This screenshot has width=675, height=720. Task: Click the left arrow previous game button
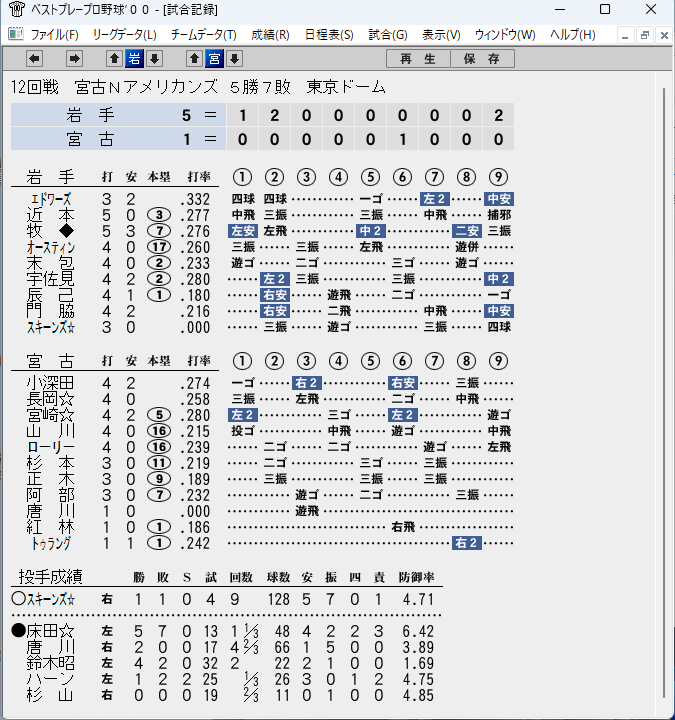pos(34,59)
